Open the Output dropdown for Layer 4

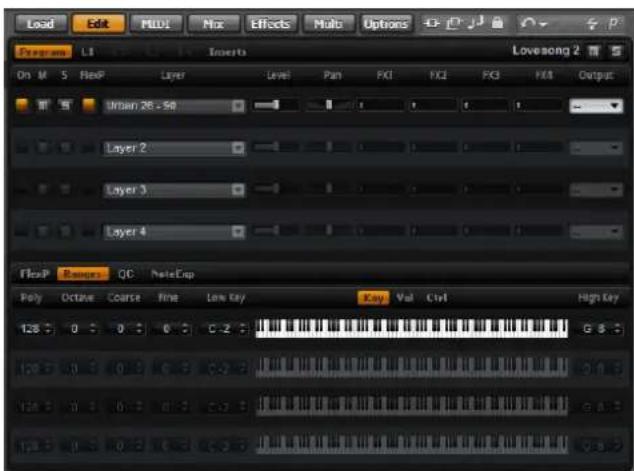coord(596,232)
